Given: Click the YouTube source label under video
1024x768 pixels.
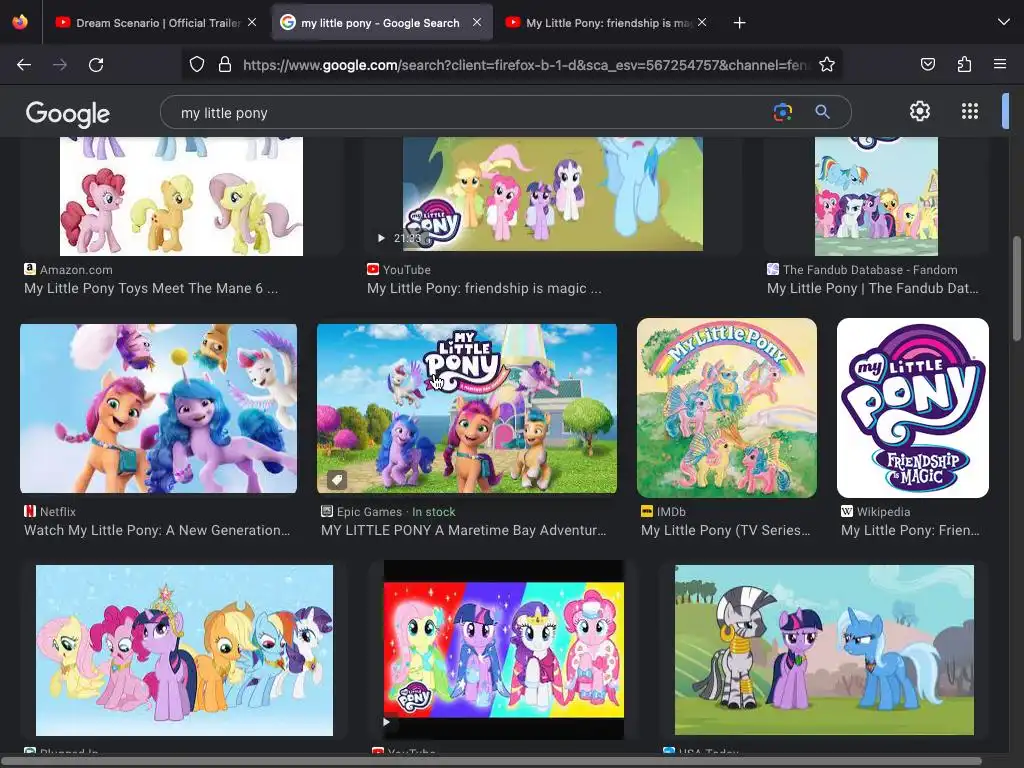Looking at the screenshot, I should click(406, 270).
